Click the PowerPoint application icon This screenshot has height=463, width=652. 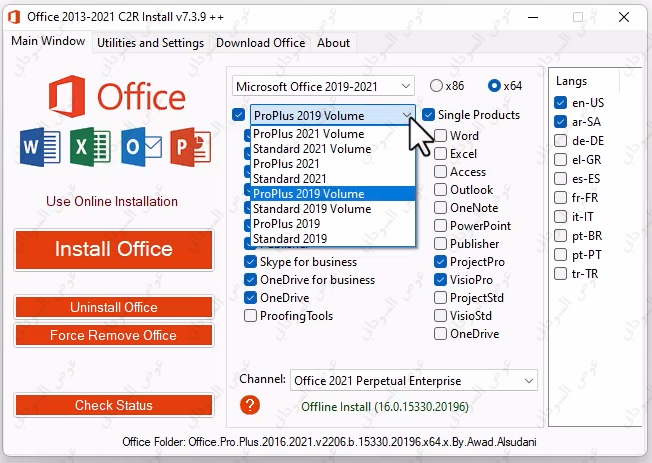[191, 147]
